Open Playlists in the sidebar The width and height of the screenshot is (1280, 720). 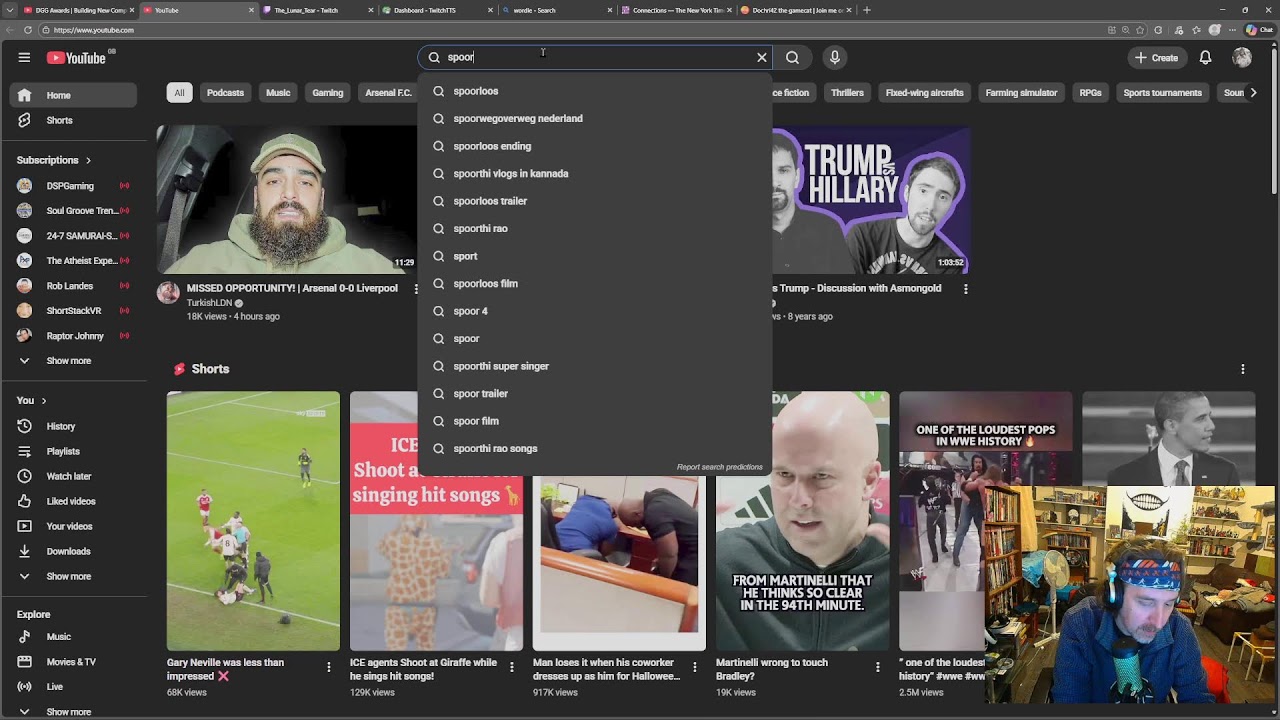pos(73,451)
